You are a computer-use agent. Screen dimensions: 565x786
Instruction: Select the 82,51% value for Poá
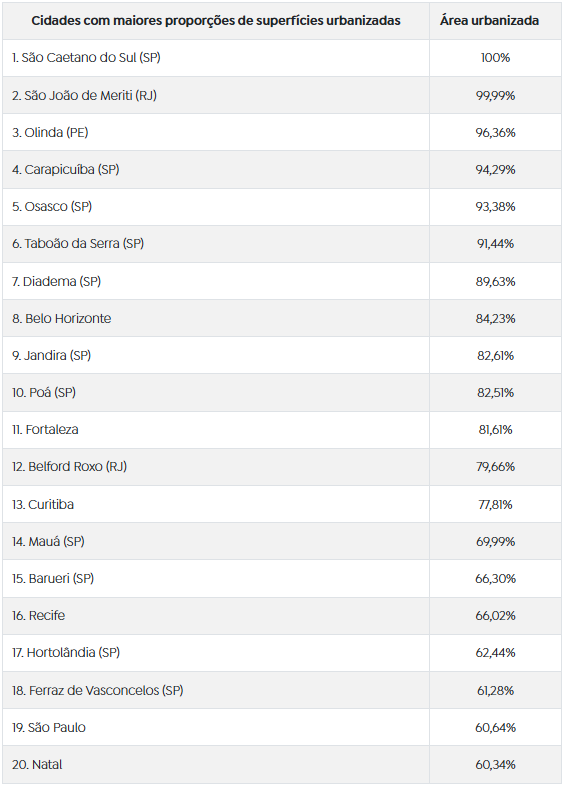[495, 392]
